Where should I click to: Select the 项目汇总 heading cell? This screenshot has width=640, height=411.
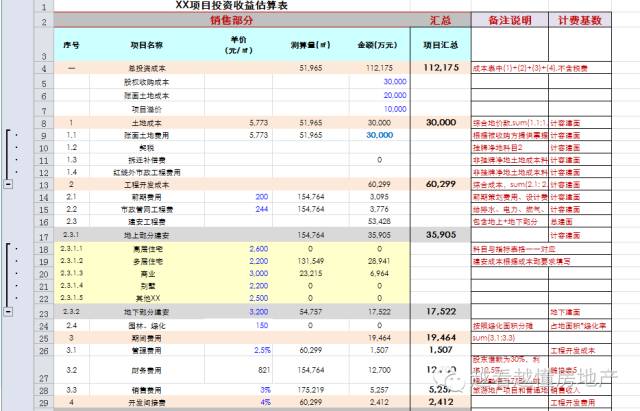coord(440,44)
